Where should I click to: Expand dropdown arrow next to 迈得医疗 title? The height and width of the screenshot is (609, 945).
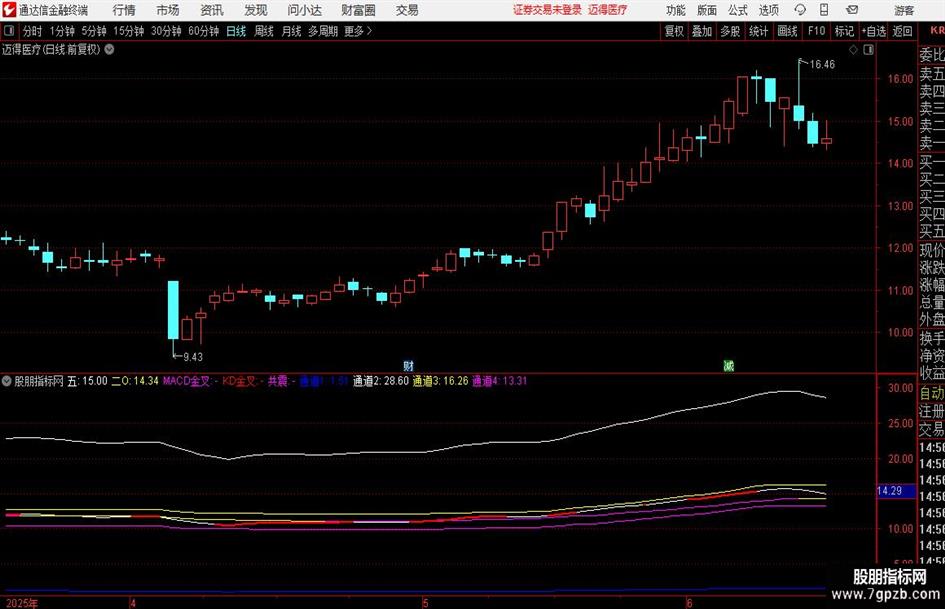point(110,49)
